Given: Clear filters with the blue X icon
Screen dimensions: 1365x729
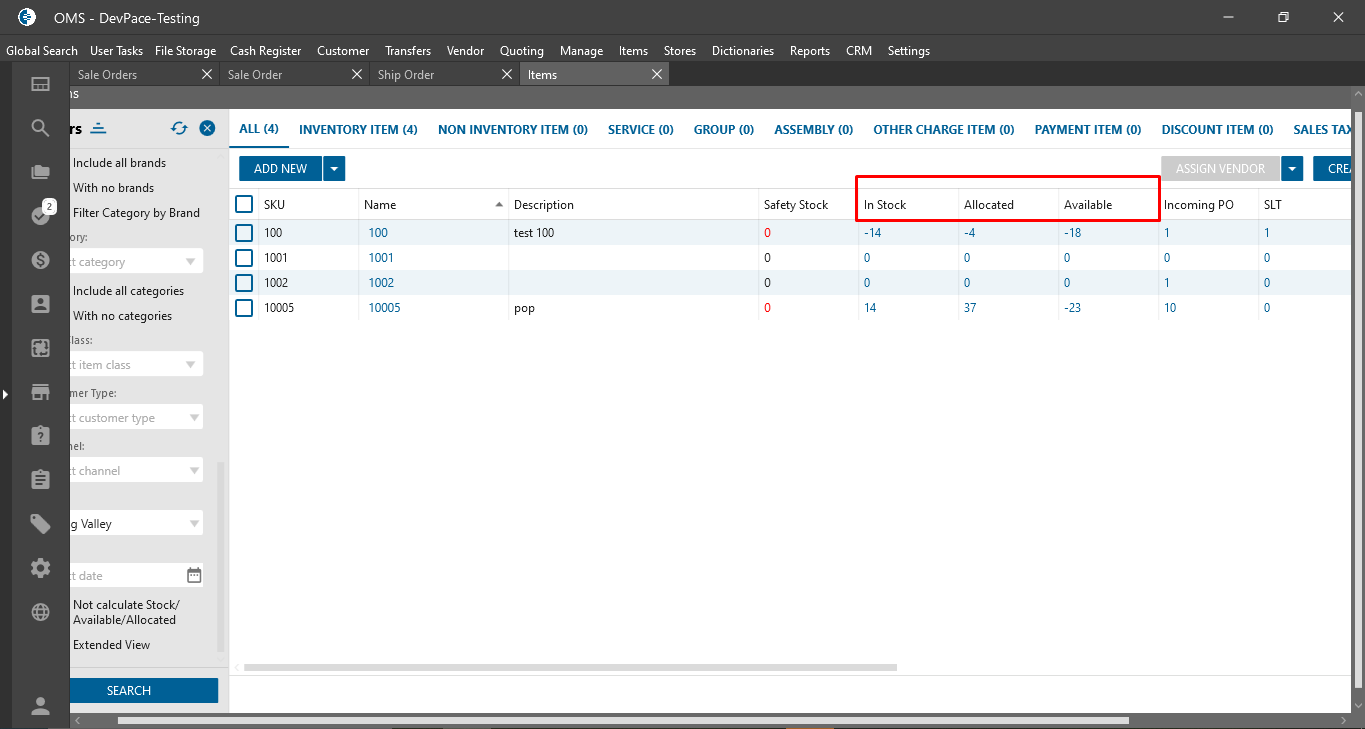Looking at the screenshot, I should point(207,128).
